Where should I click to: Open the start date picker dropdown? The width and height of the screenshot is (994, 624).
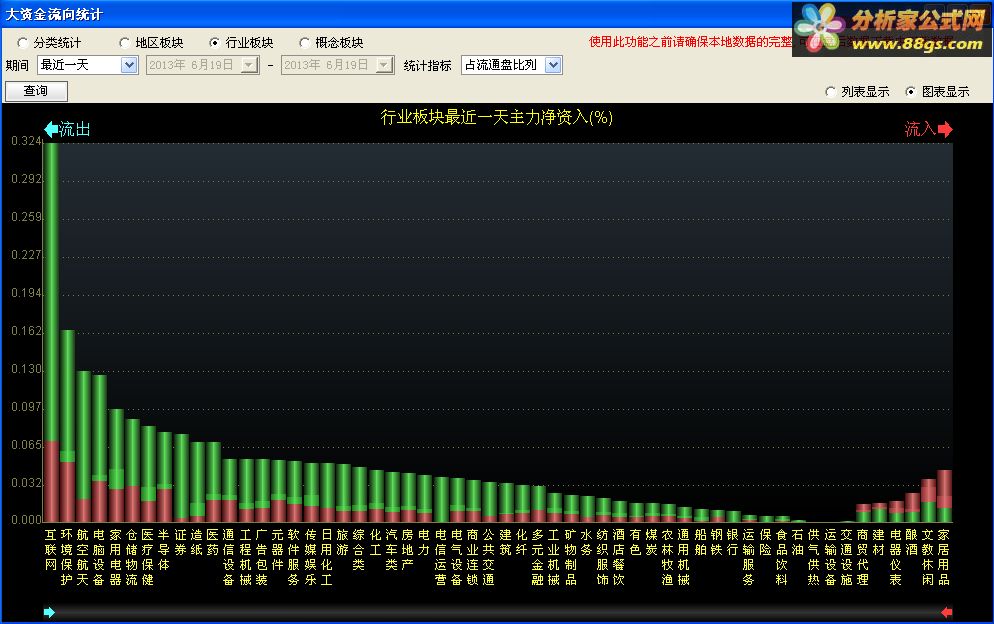coord(250,65)
